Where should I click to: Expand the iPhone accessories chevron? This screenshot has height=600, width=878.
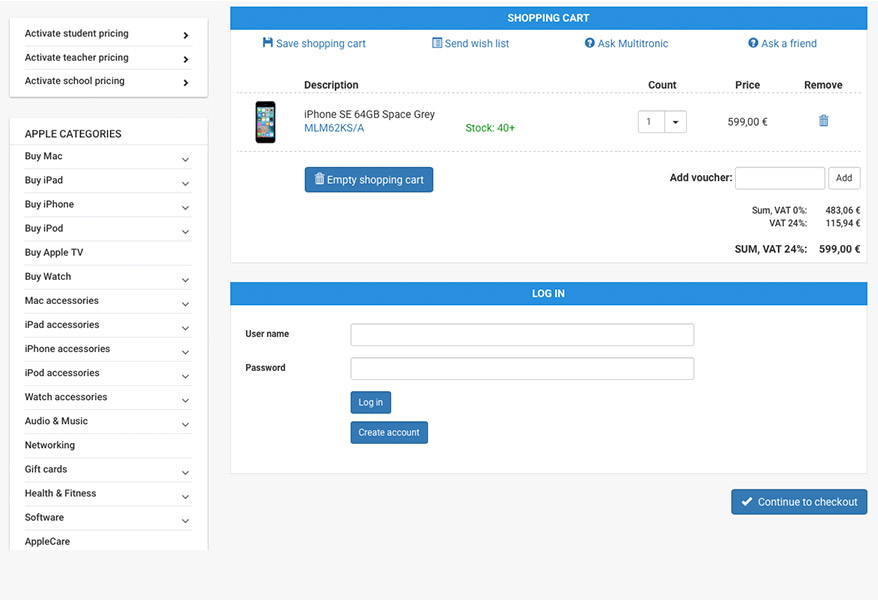185,352
